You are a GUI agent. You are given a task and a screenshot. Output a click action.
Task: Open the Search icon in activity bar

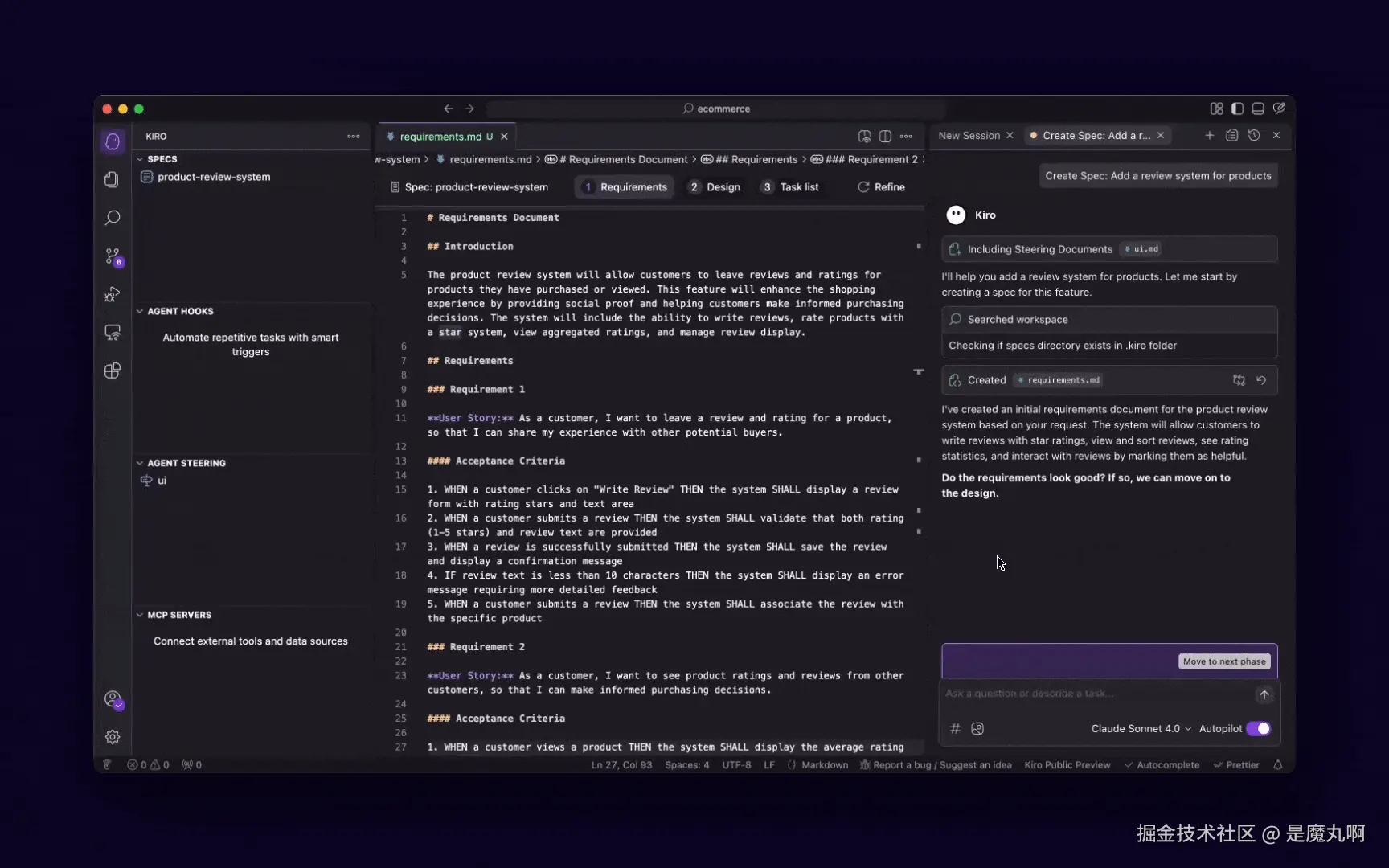click(113, 218)
